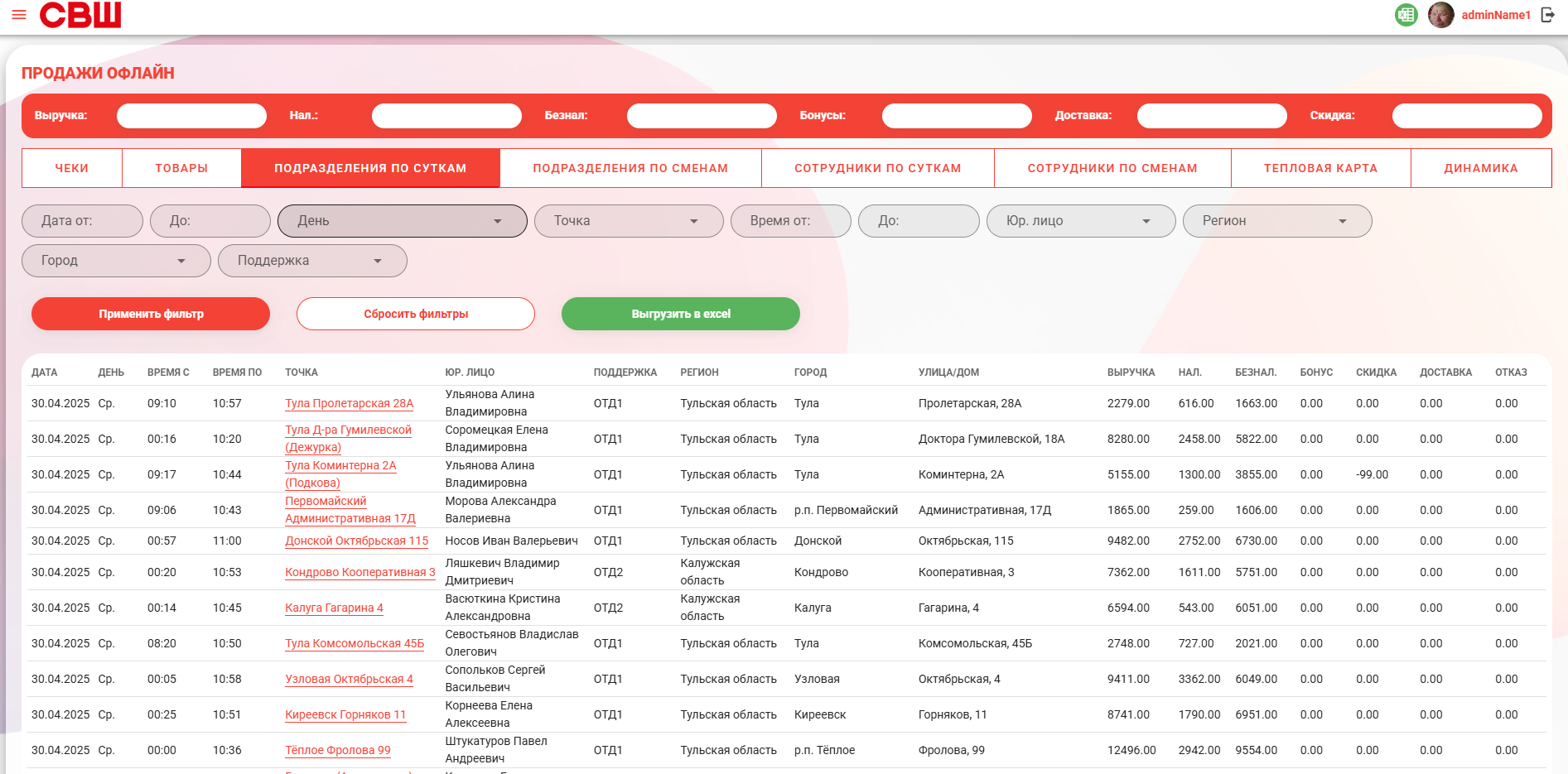
Task: Click the Кондрово city cell
Action: pos(821,572)
